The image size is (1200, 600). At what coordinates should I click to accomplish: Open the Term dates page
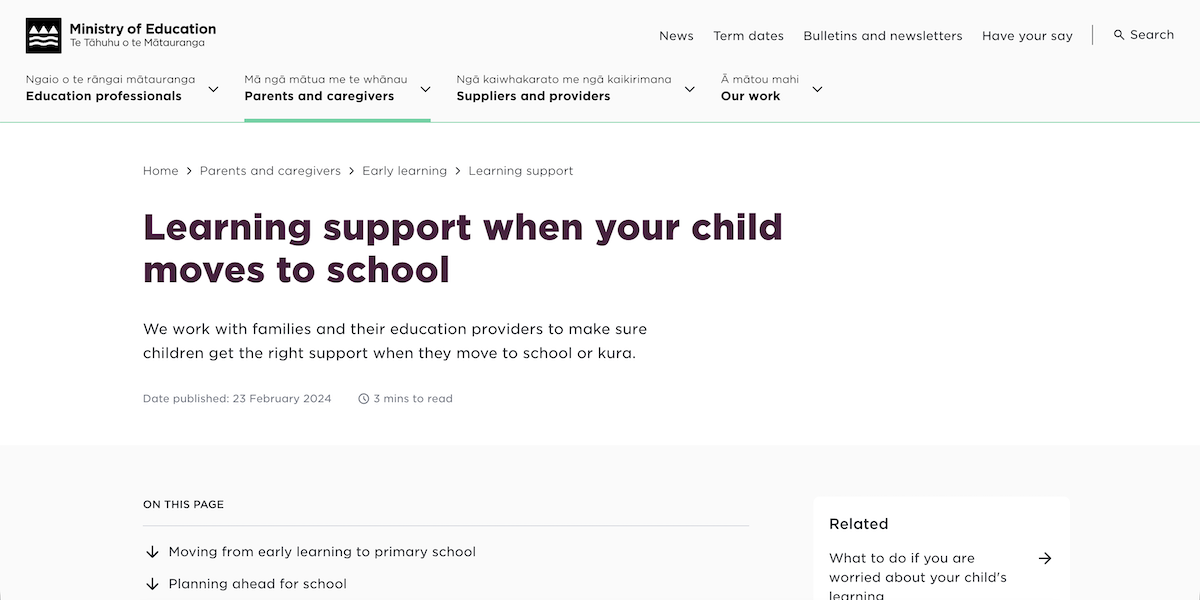click(748, 35)
